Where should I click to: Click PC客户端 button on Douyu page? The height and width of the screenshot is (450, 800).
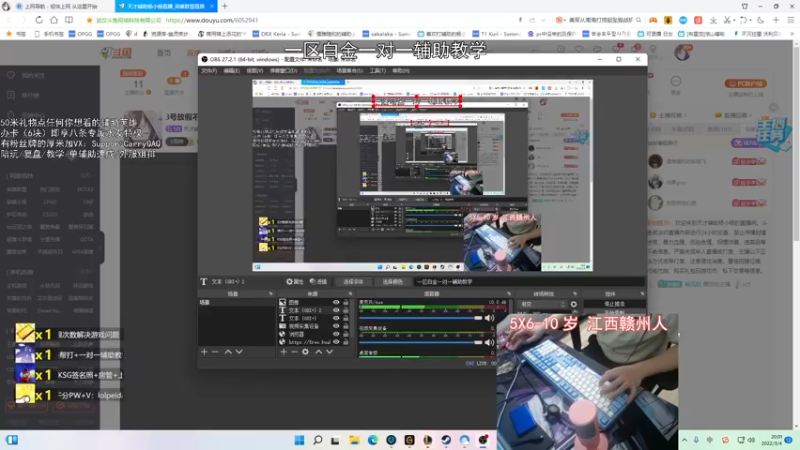click(746, 83)
